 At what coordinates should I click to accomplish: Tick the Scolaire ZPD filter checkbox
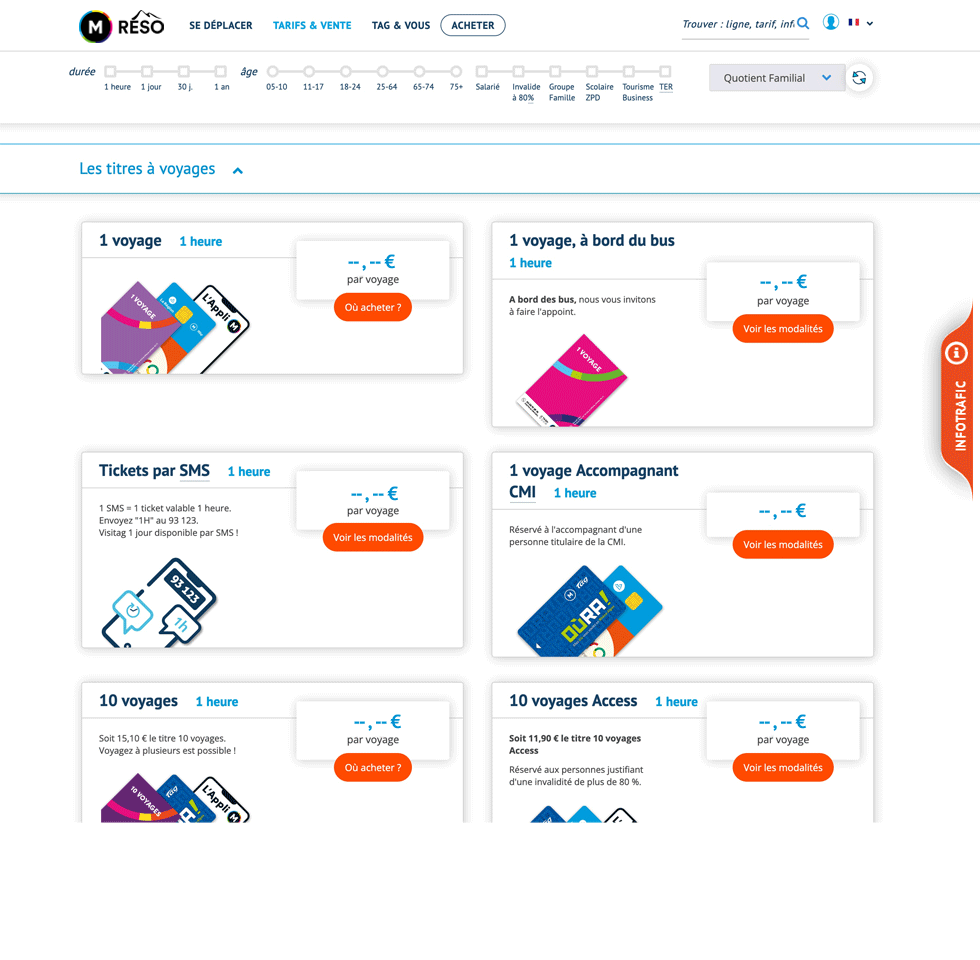click(x=592, y=72)
